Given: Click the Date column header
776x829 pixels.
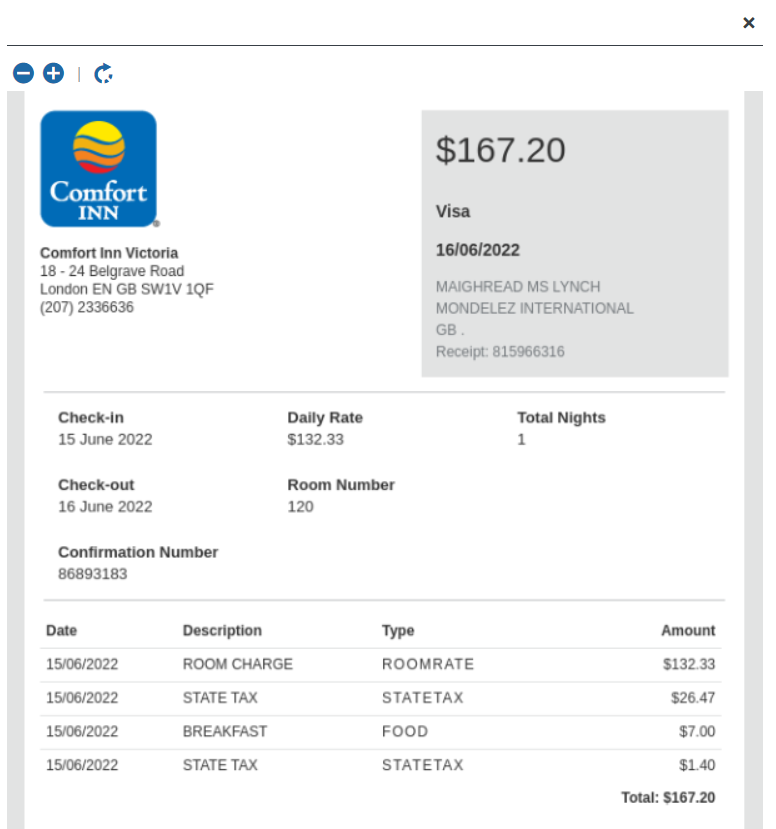Looking at the screenshot, I should tap(61, 630).
